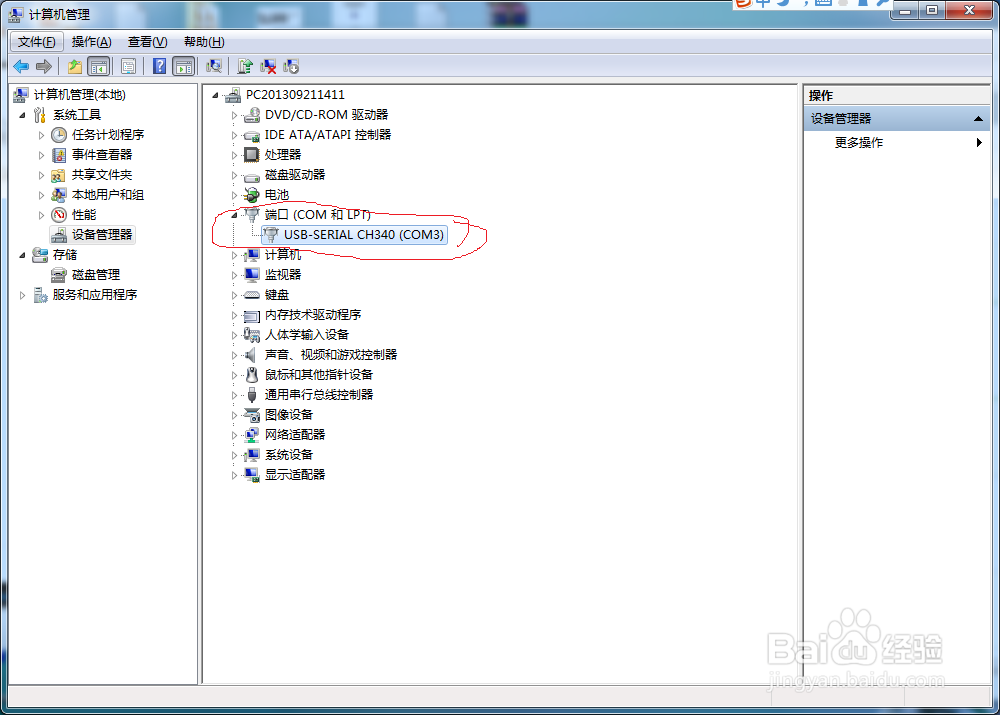
Task: Collapse the 存储 tree node
Action: [x=23, y=255]
